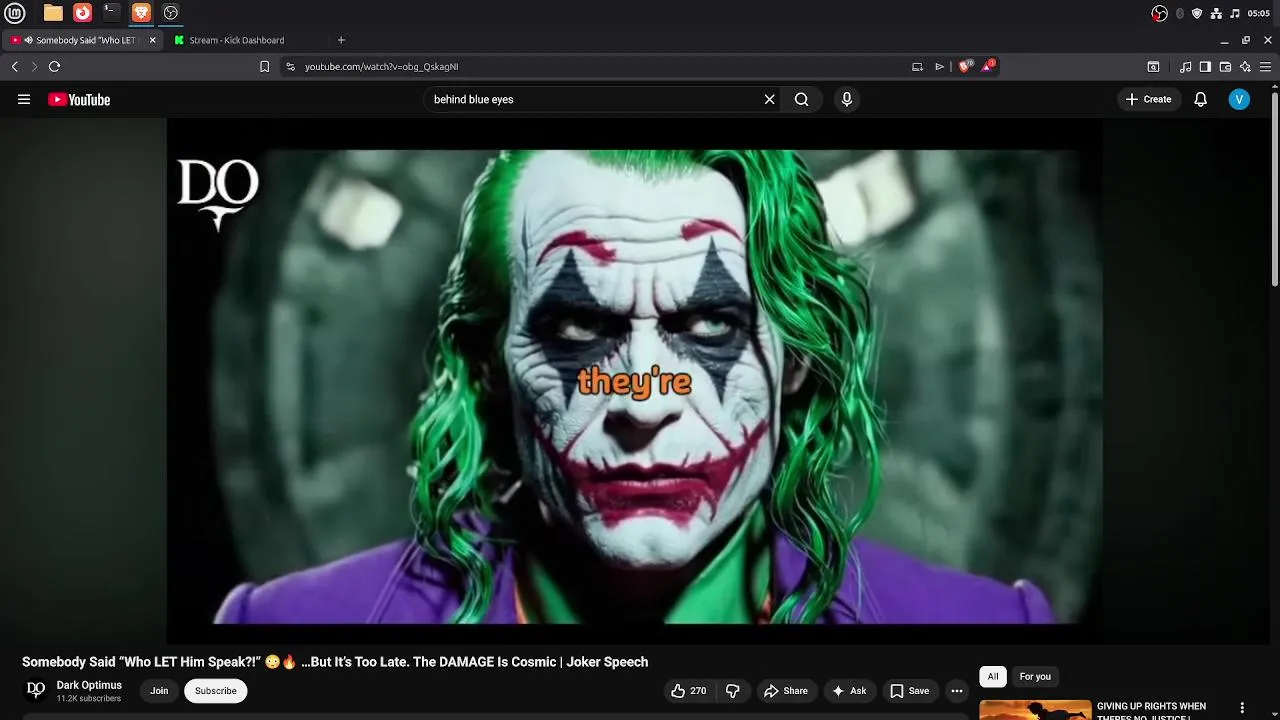The height and width of the screenshot is (720, 1280).
Task: Go back to the previous page
Action: [x=14, y=66]
